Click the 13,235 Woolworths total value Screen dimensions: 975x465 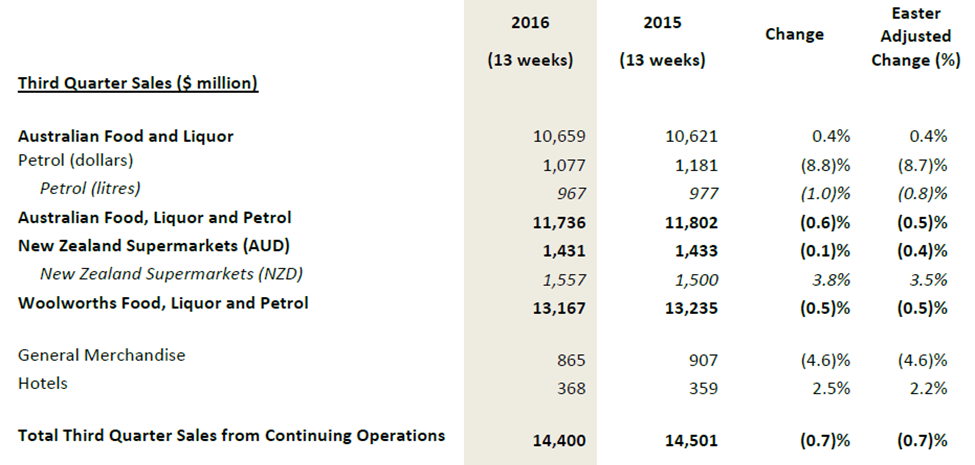tap(691, 308)
